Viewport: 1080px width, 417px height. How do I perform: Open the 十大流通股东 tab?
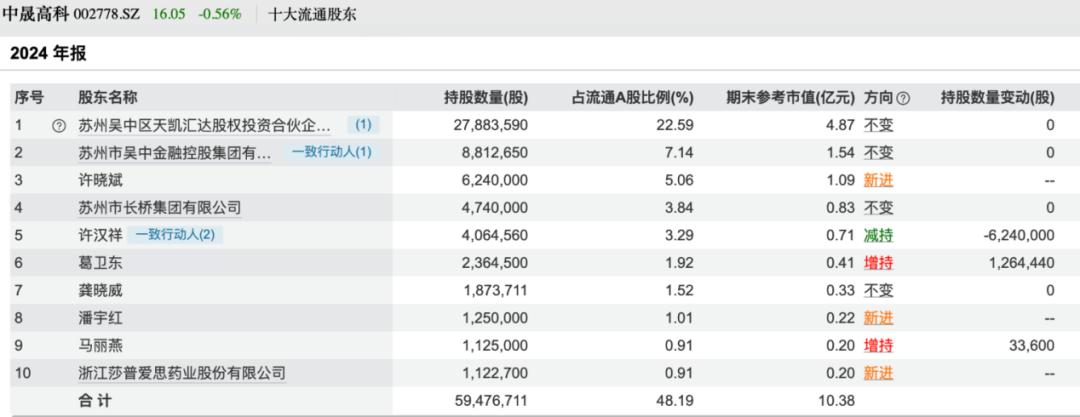312,15
